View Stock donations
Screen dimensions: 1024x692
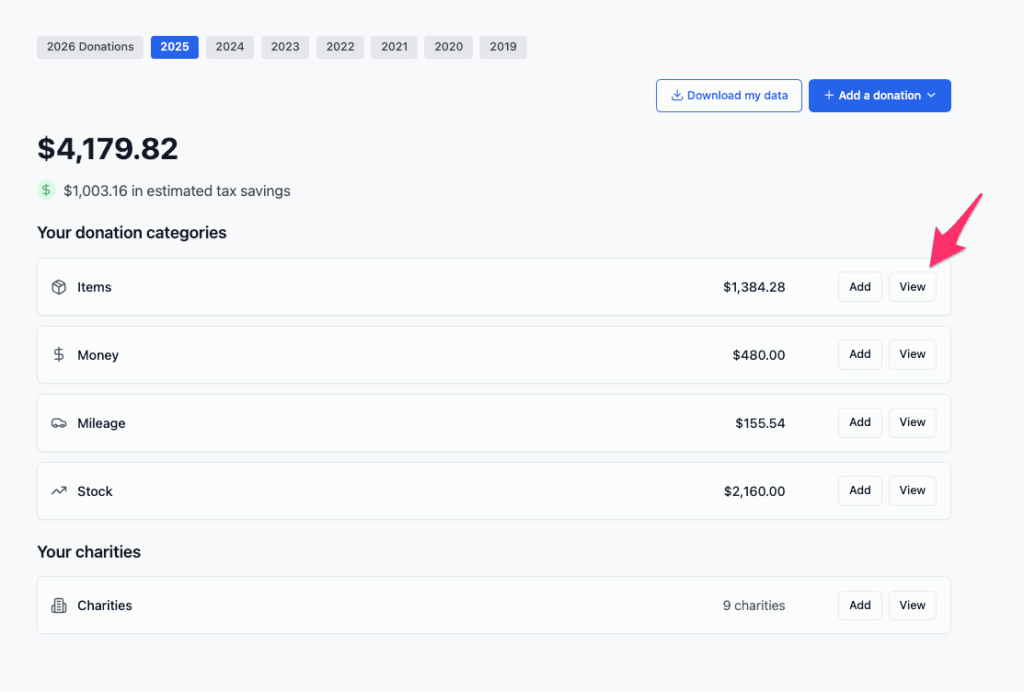tap(912, 491)
